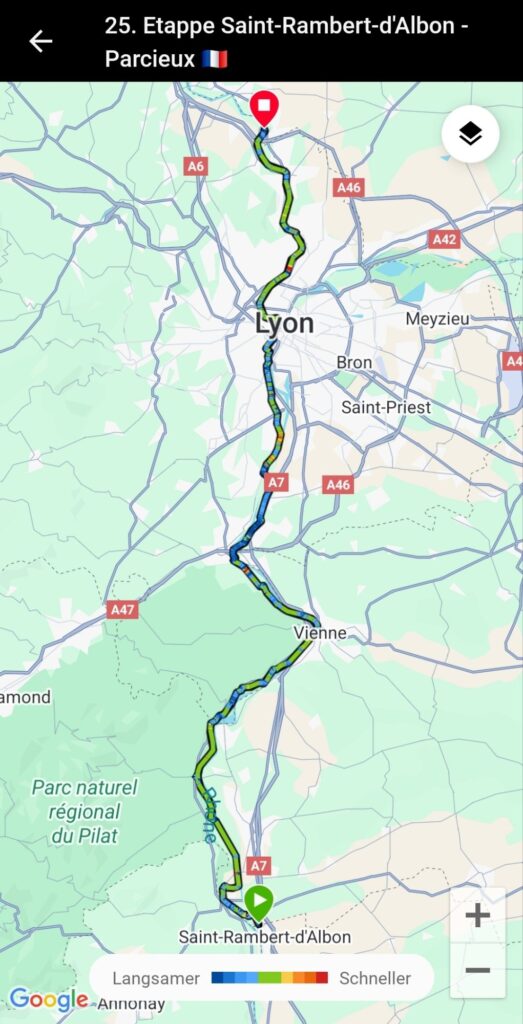Tap the Schneller legend label
Screen dimensions: 523x1024
375,978
